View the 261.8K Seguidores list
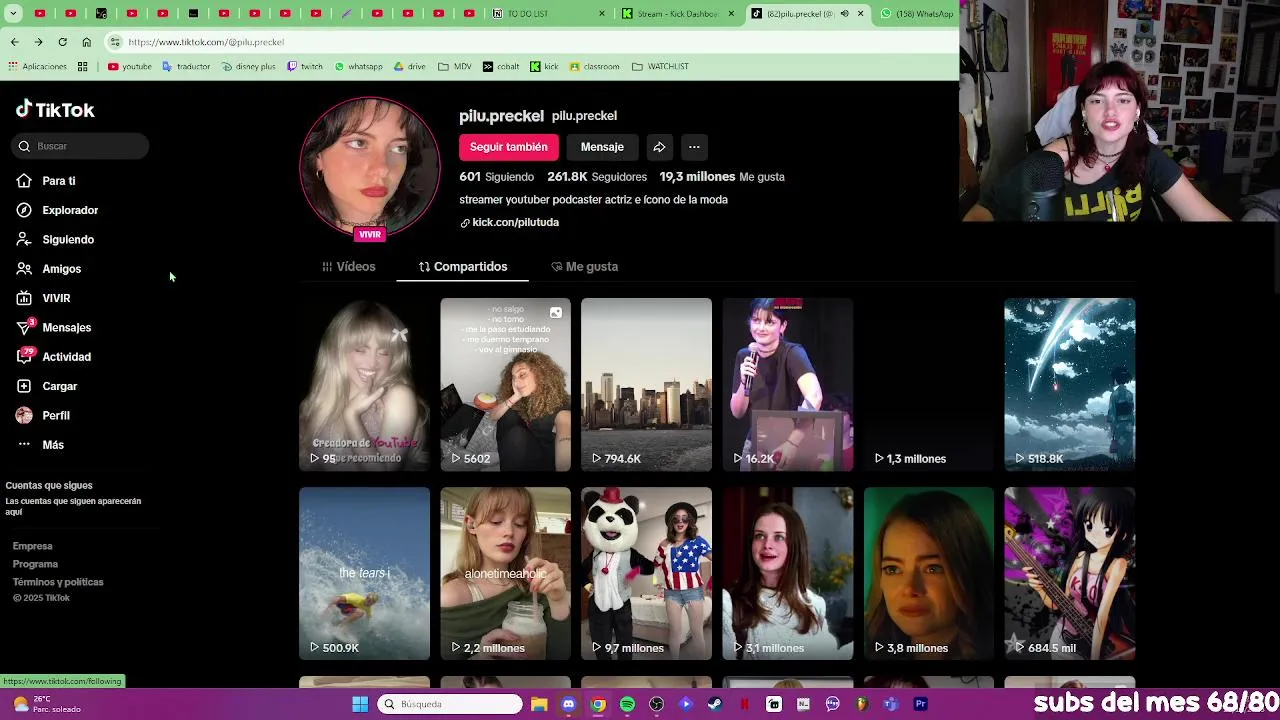Viewport: 1280px width, 720px height. tap(597, 177)
